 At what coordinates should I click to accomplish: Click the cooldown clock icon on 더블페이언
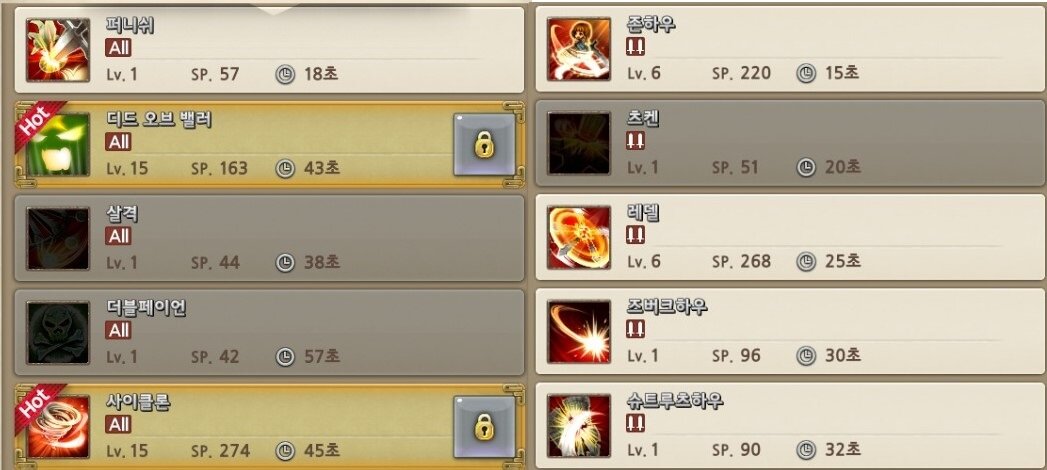[285, 357]
